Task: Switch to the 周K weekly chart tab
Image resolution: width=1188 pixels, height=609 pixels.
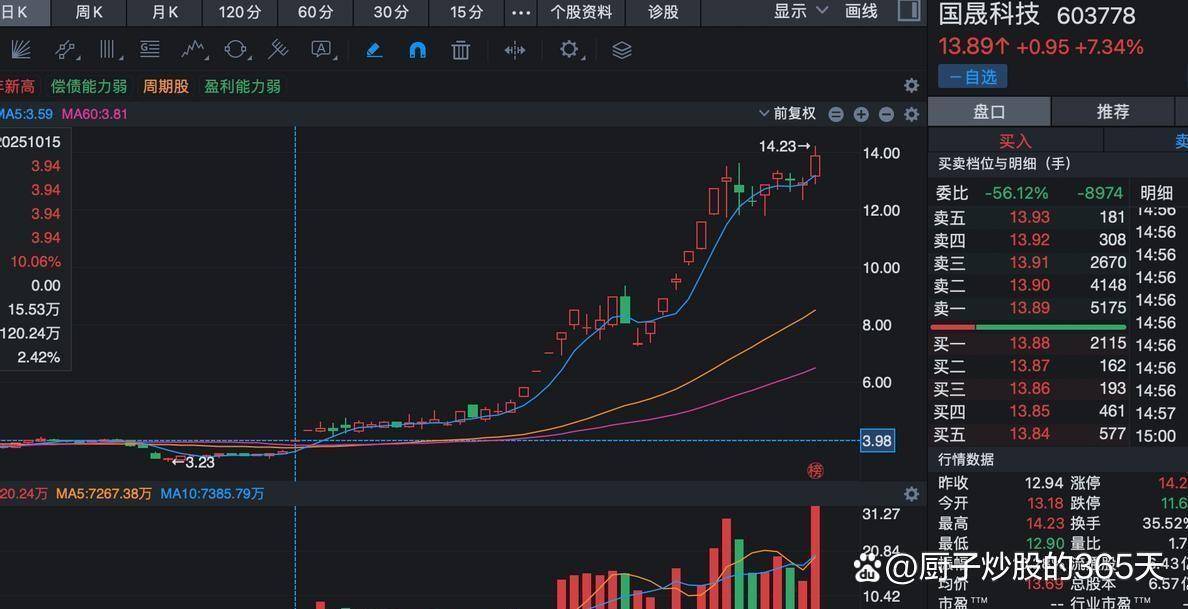Action: pos(88,13)
